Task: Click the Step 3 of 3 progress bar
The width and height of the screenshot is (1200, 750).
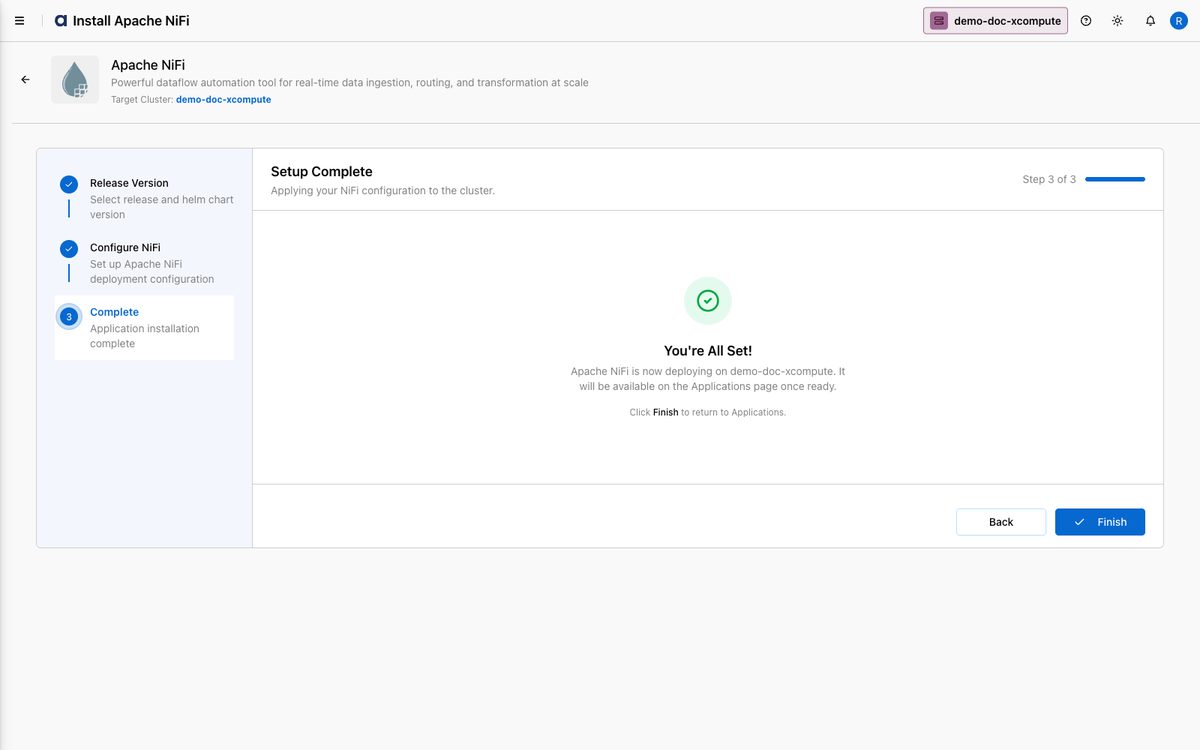Action: click(x=1115, y=179)
